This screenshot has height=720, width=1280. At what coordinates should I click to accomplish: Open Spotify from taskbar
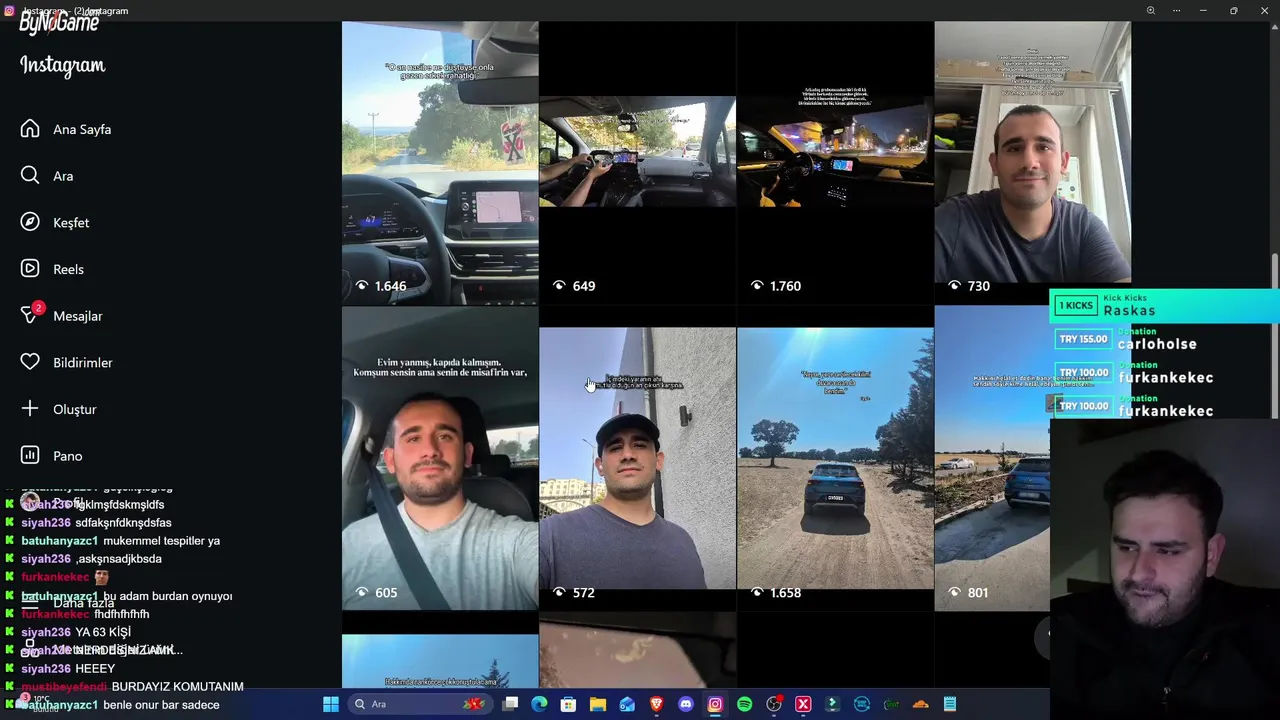(x=744, y=704)
